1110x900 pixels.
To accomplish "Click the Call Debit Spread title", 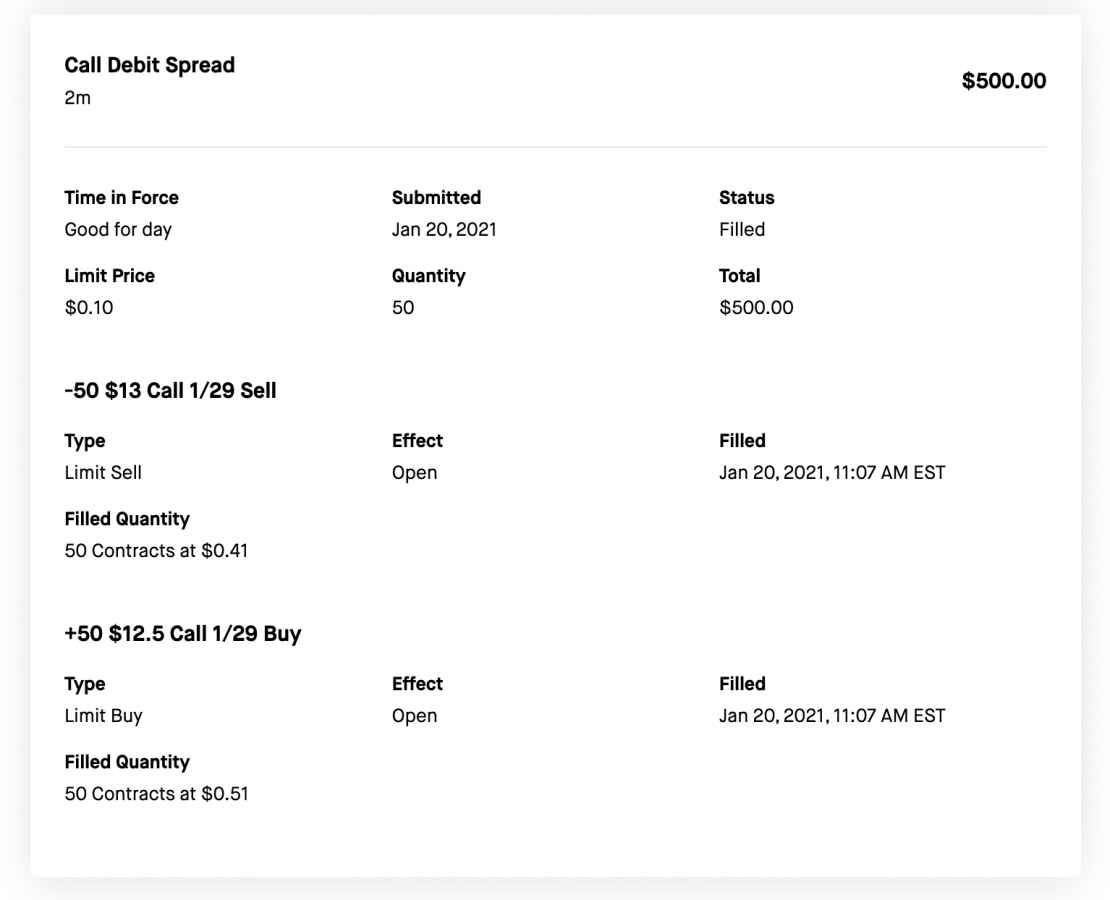I will pos(149,65).
